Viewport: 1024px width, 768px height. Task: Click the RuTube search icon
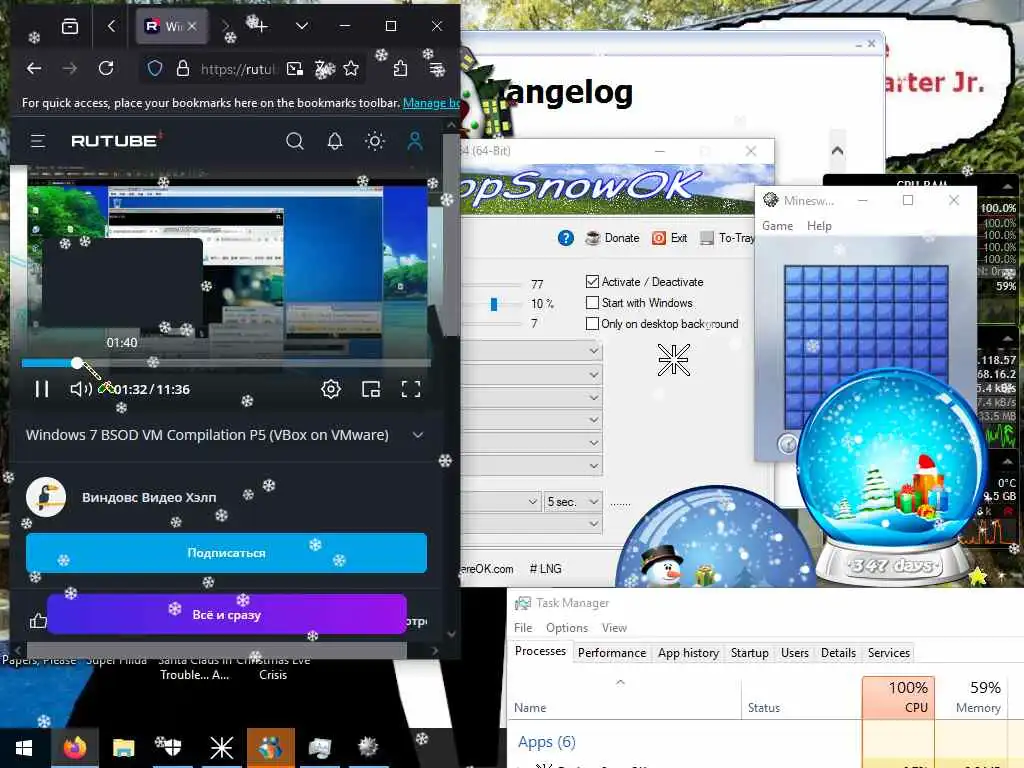[x=295, y=141]
